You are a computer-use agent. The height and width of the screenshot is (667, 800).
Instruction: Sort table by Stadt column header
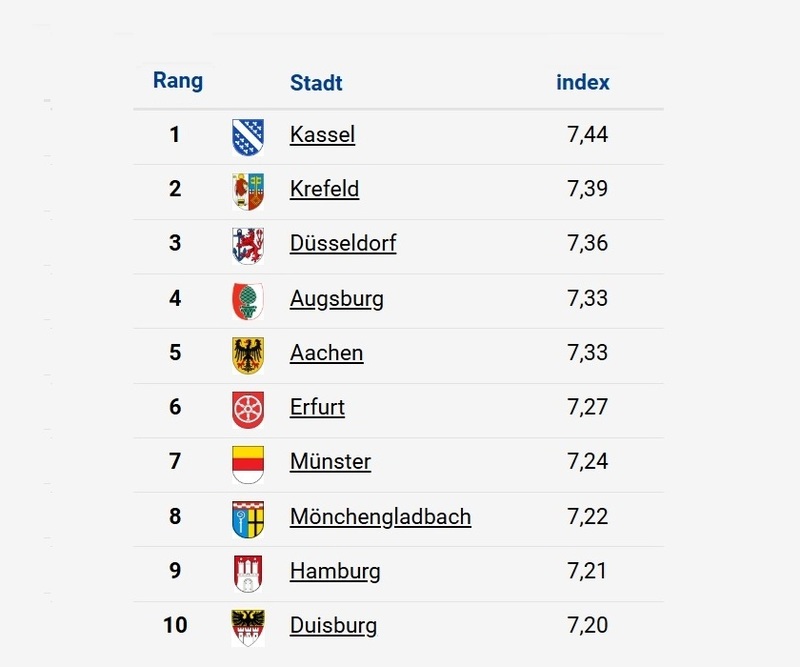(x=316, y=83)
